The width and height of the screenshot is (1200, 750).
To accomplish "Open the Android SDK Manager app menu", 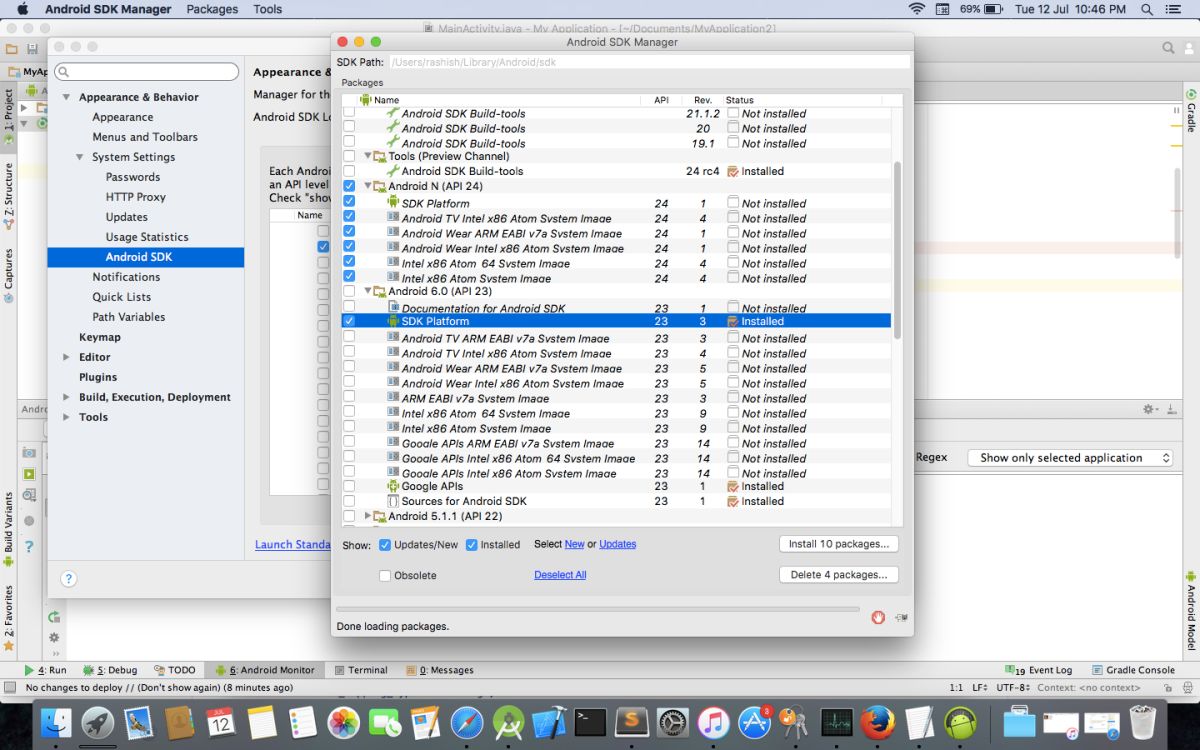I will click(108, 9).
